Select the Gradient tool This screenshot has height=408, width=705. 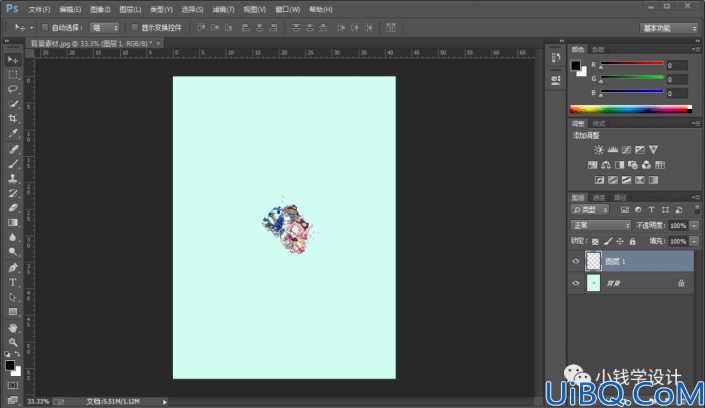pyautogui.click(x=13, y=223)
